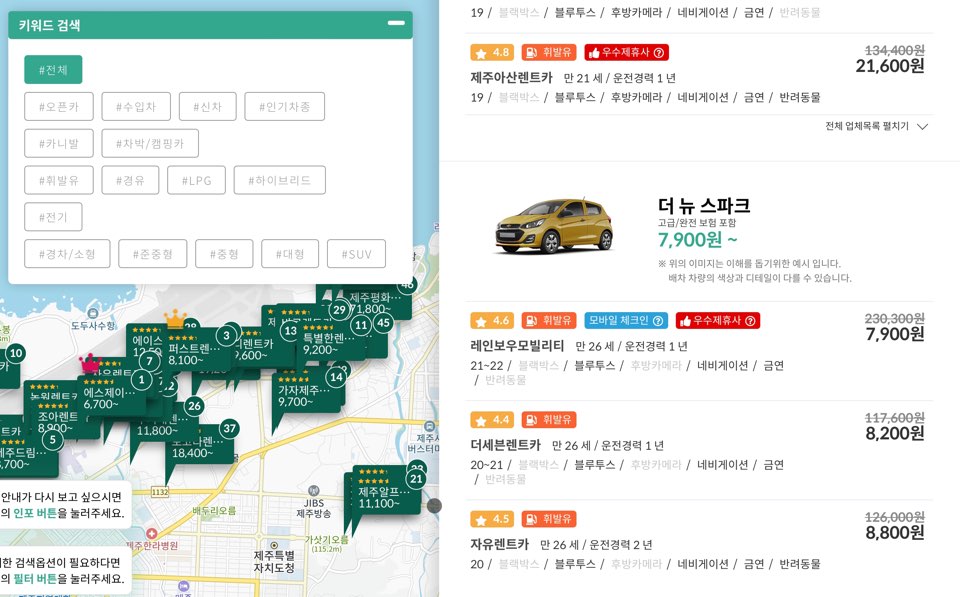Open 레인보우모빌리티 listing

pyautogui.click(x=517, y=346)
